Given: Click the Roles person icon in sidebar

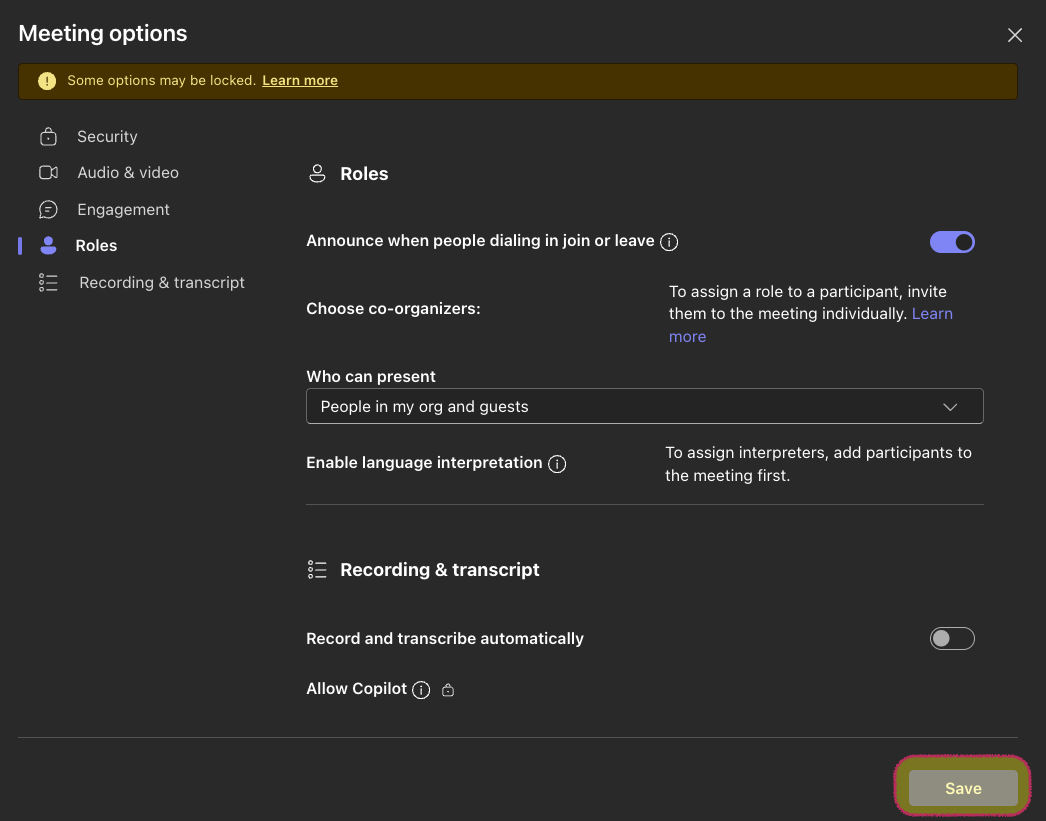Looking at the screenshot, I should tap(48, 246).
